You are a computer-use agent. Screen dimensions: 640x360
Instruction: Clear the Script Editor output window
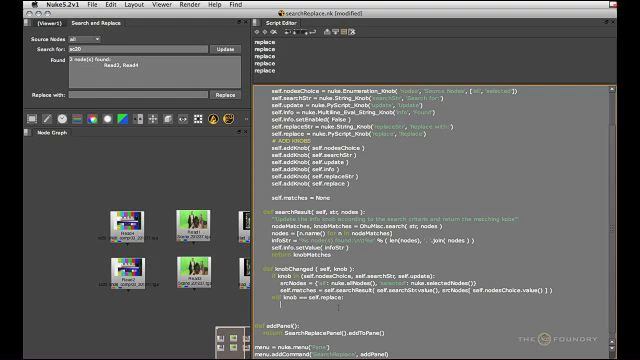(x=352, y=32)
